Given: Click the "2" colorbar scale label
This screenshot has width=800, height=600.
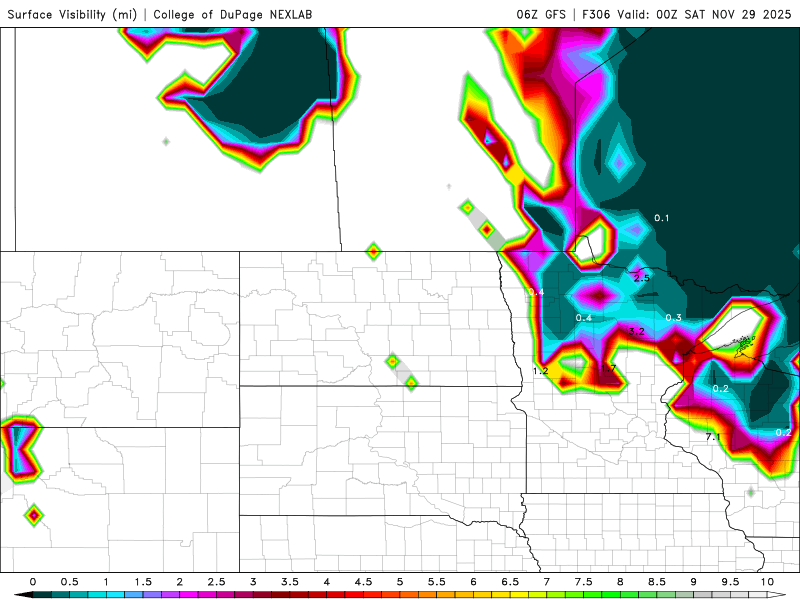Looking at the screenshot, I should pyautogui.click(x=180, y=582).
